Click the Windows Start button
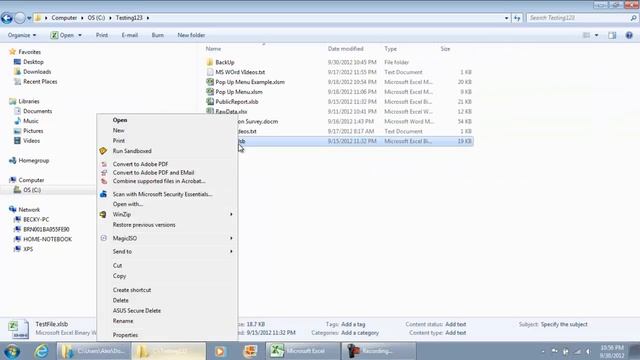This screenshot has width=640, height=360. coord(12,351)
